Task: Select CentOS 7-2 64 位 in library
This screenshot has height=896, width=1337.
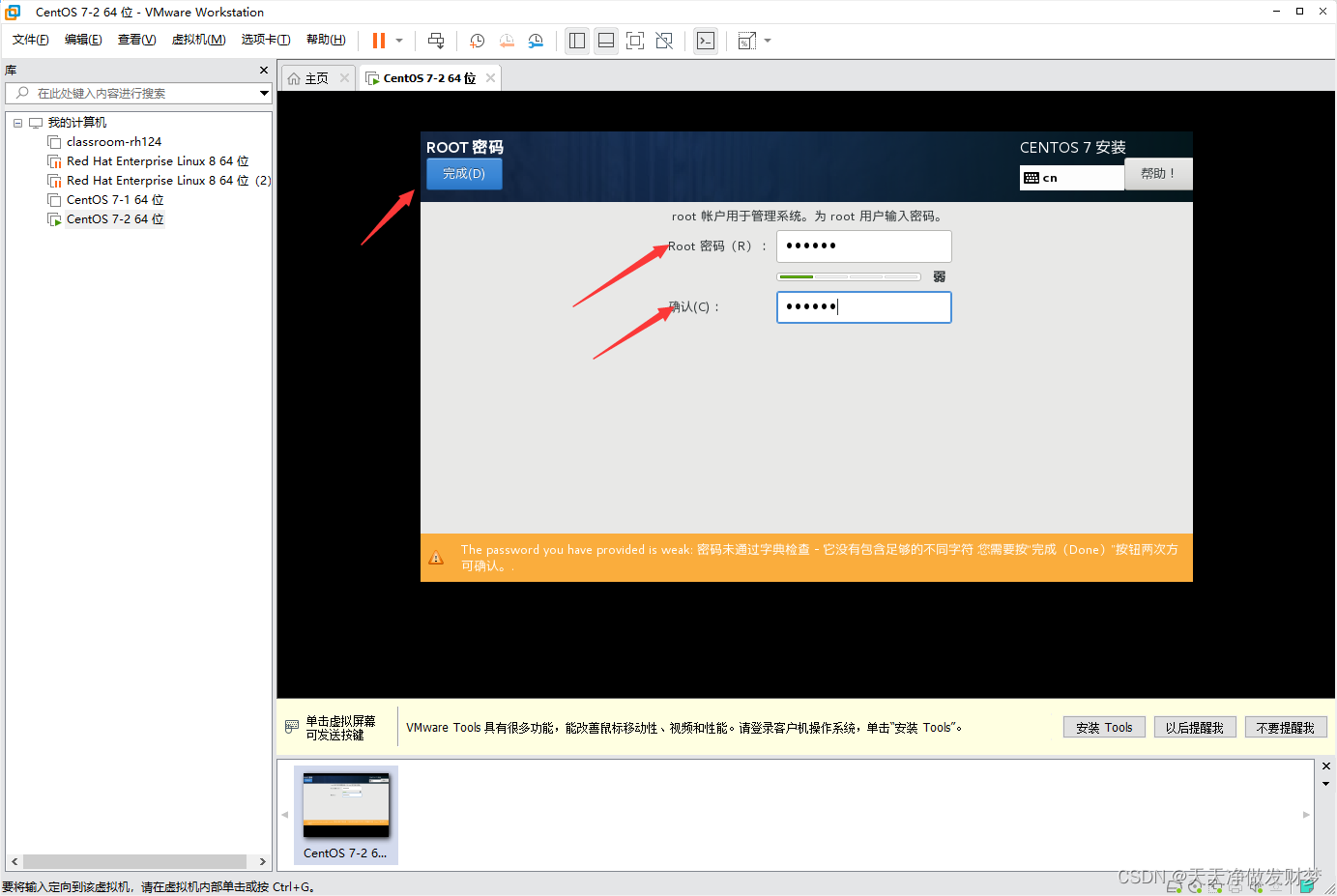Action: tap(115, 219)
